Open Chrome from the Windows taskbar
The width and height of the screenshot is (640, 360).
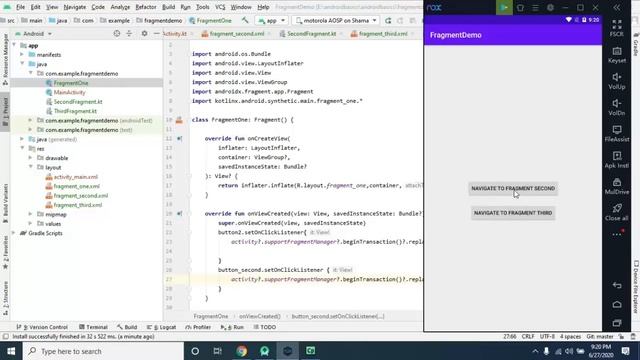click(x=241, y=351)
